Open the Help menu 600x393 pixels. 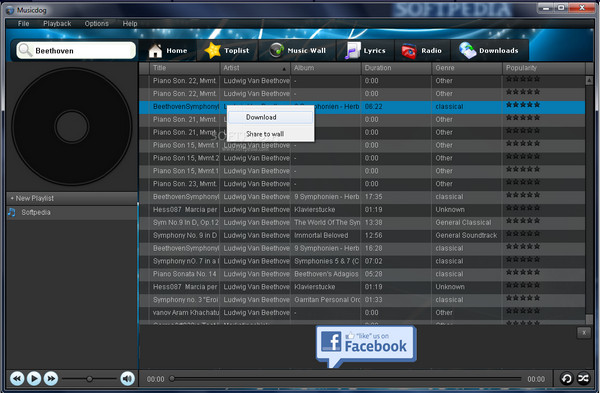pyautogui.click(x=130, y=23)
